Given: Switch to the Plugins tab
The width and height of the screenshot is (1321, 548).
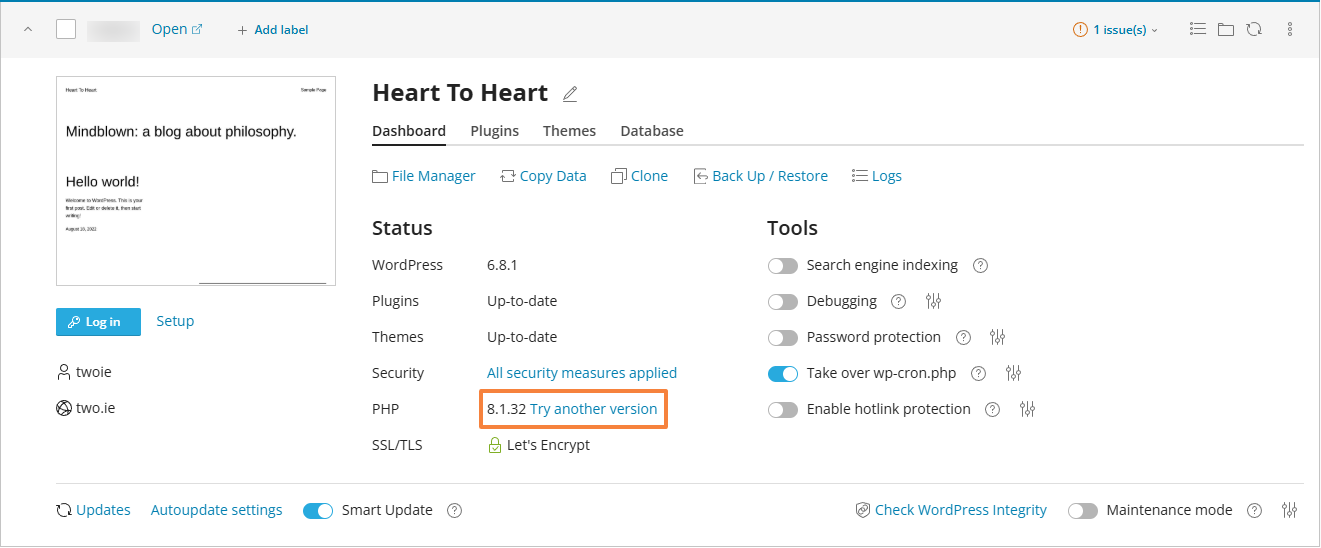Looking at the screenshot, I should (494, 131).
